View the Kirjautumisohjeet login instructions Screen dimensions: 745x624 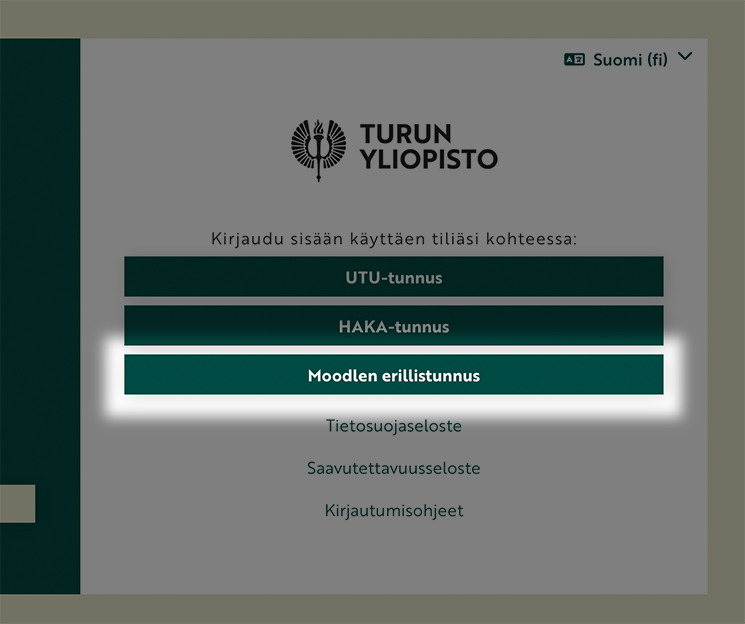393,511
